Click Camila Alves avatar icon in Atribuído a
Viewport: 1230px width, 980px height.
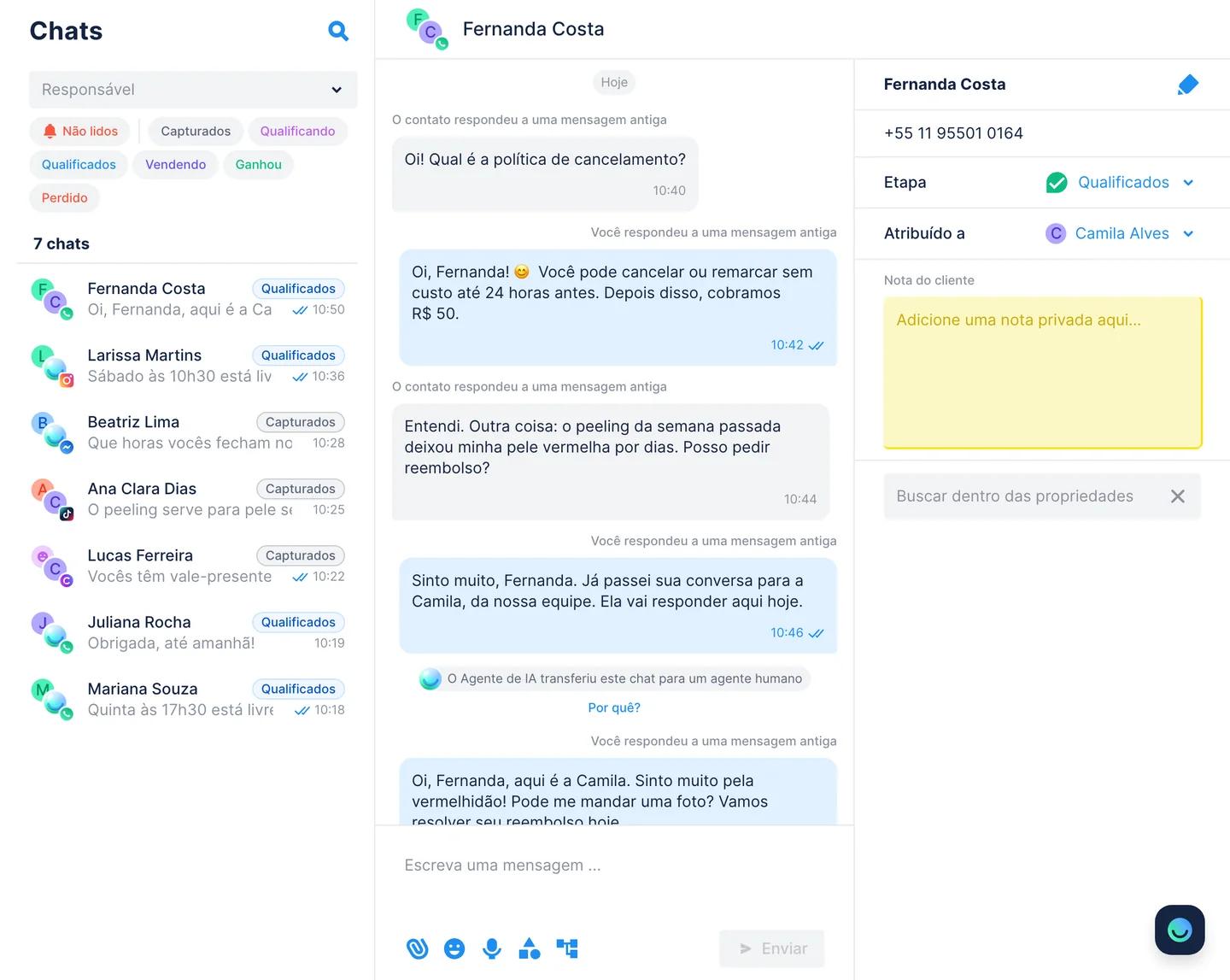point(1056,233)
